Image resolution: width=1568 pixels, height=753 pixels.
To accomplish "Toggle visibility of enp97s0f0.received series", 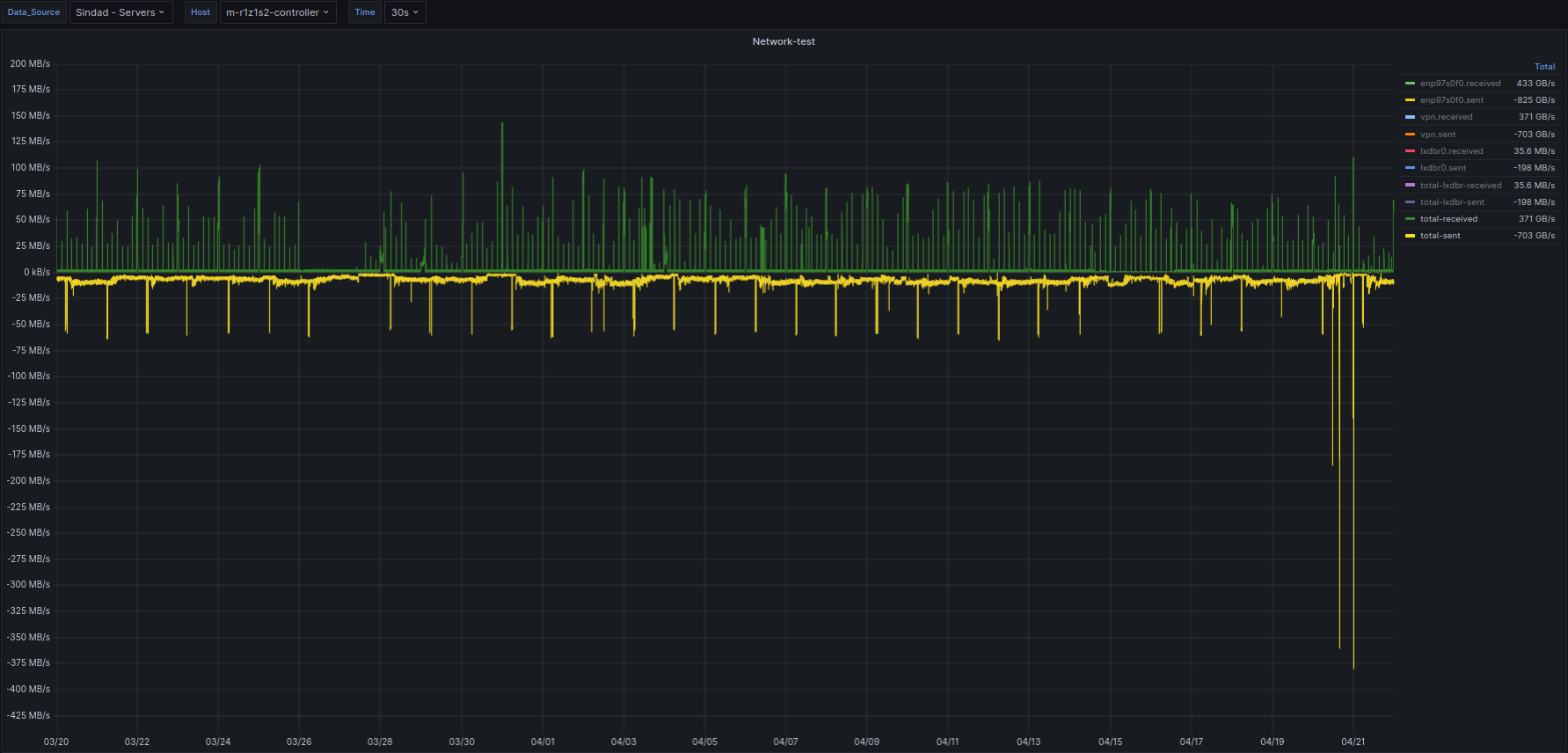I will coord(1460,84).
